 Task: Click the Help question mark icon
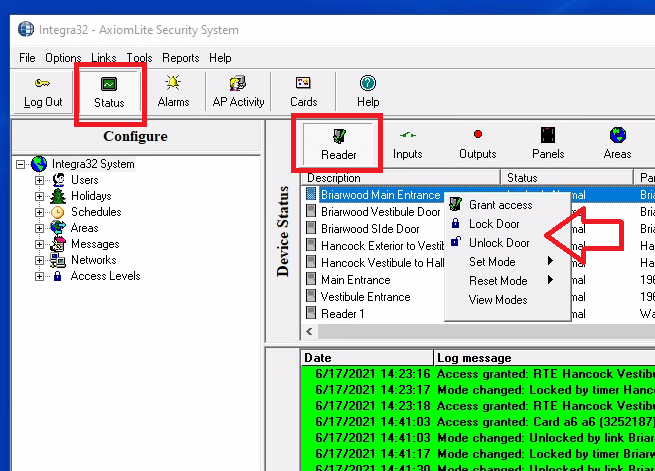click(368, 83)
